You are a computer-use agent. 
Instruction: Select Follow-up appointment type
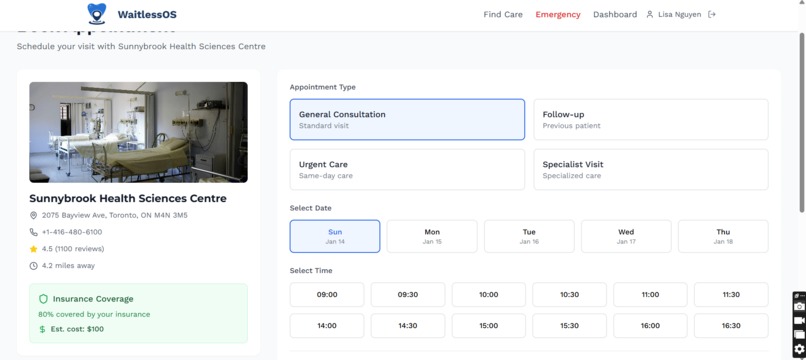[x=651, y=119]
